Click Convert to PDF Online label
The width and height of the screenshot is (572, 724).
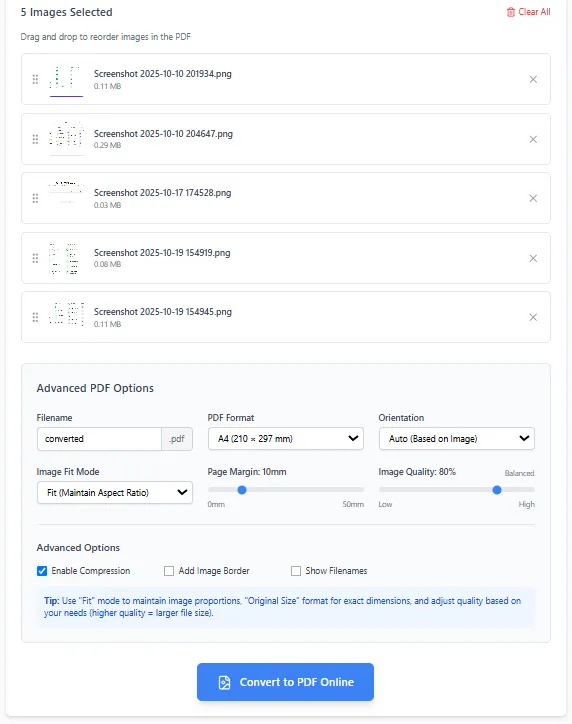pyautogui.click(x=297, y=682)
